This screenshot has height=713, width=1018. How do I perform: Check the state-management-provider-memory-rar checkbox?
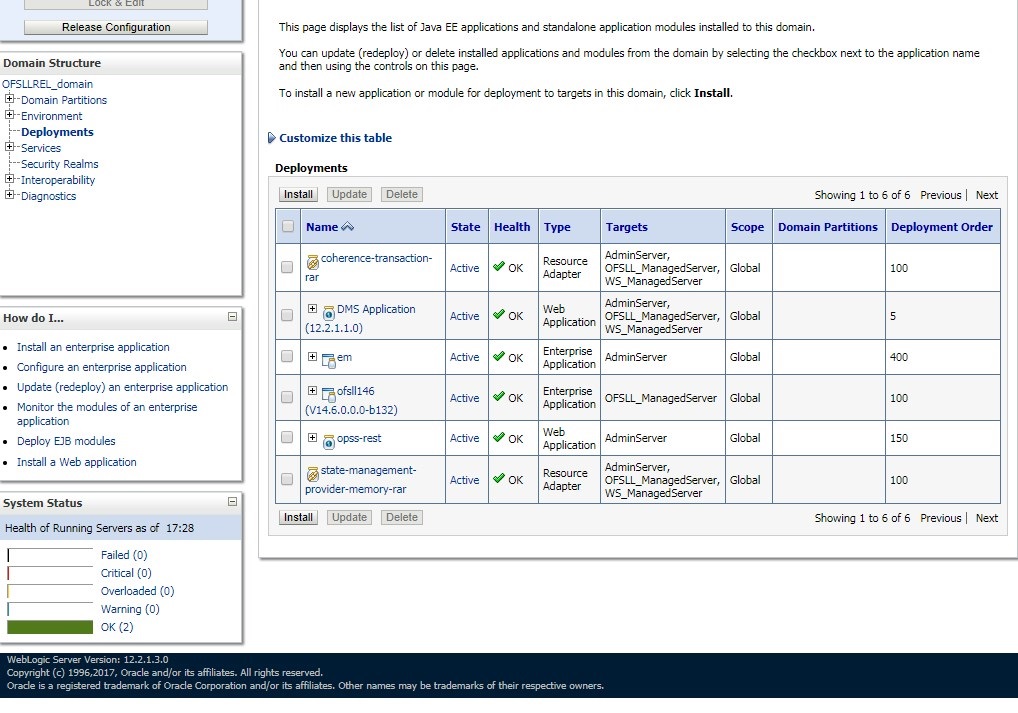(287, 479)
